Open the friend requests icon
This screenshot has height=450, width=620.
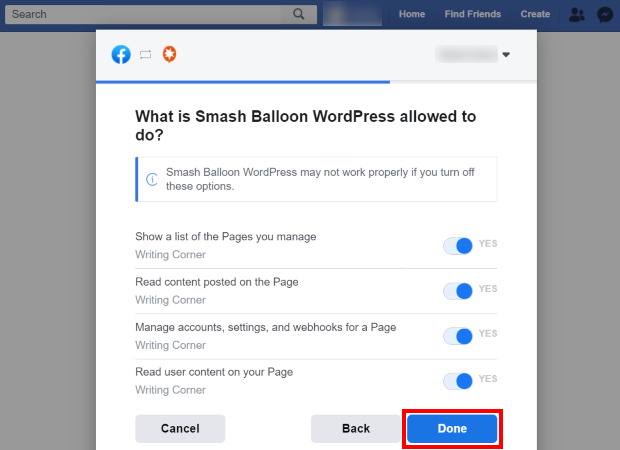coord(577,15)
